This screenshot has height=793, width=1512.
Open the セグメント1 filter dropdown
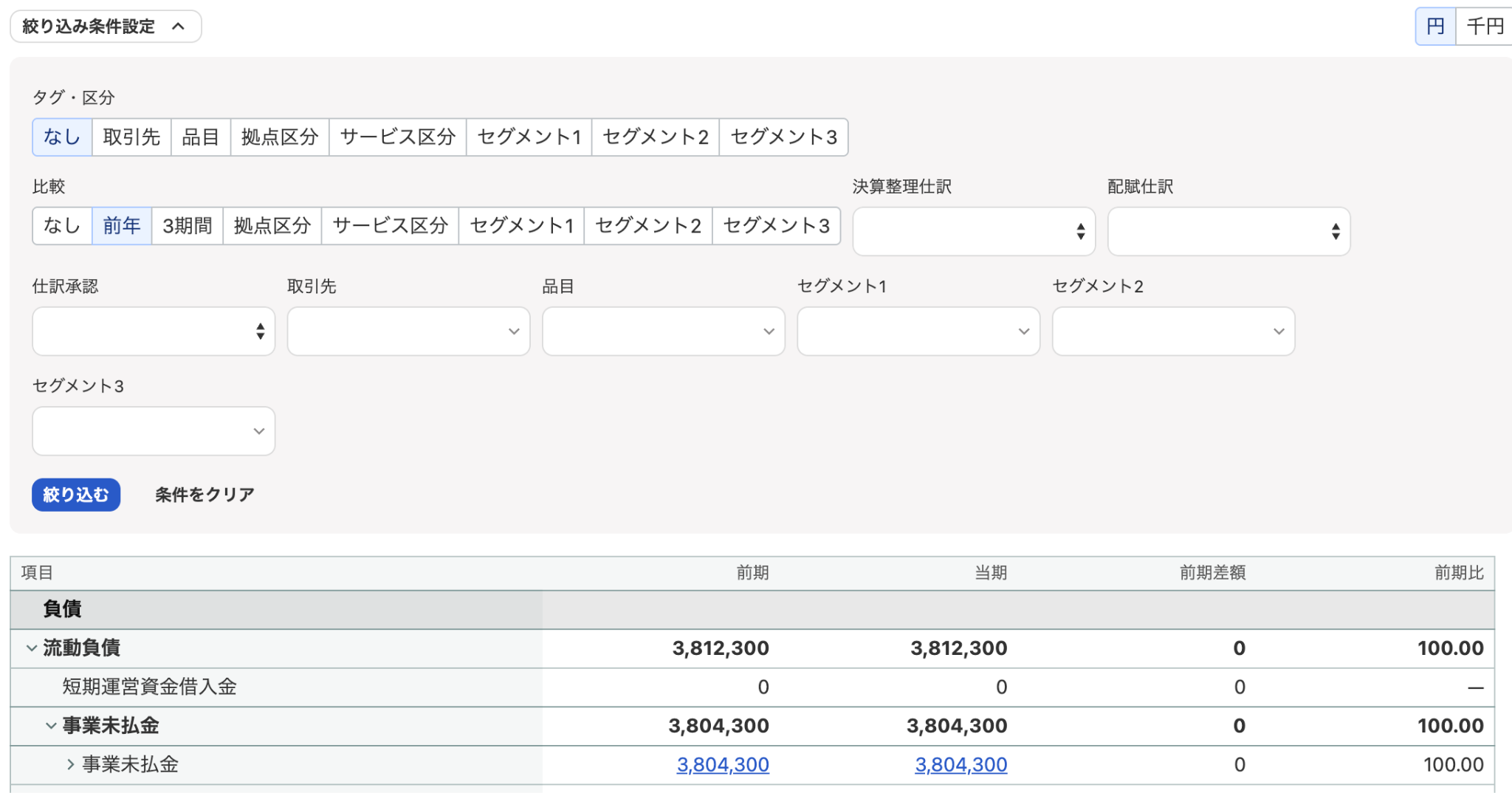pos(918,332)
